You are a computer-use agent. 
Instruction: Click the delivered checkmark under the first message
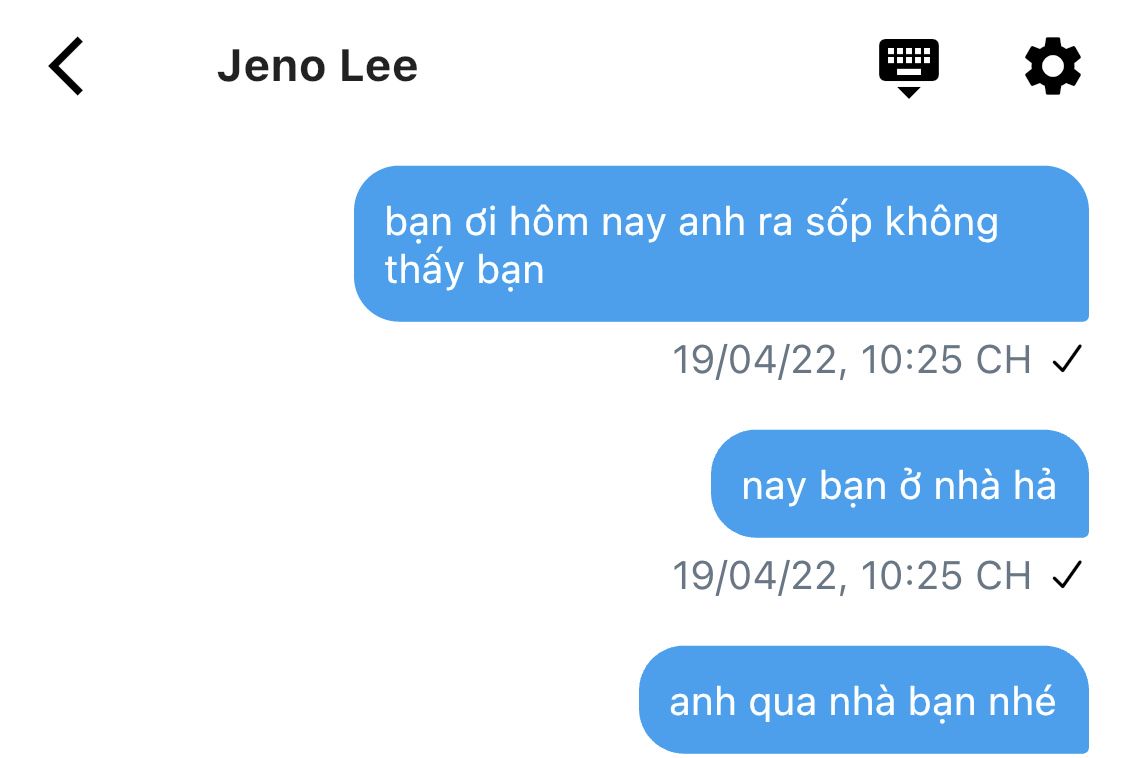coord(1067,359)
